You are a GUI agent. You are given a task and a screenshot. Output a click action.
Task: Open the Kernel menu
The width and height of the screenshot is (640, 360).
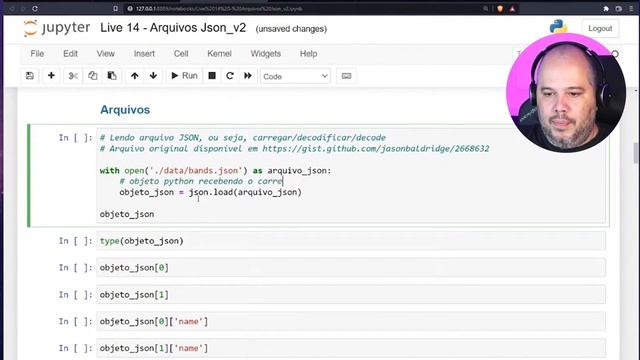(x=220, y=54)
